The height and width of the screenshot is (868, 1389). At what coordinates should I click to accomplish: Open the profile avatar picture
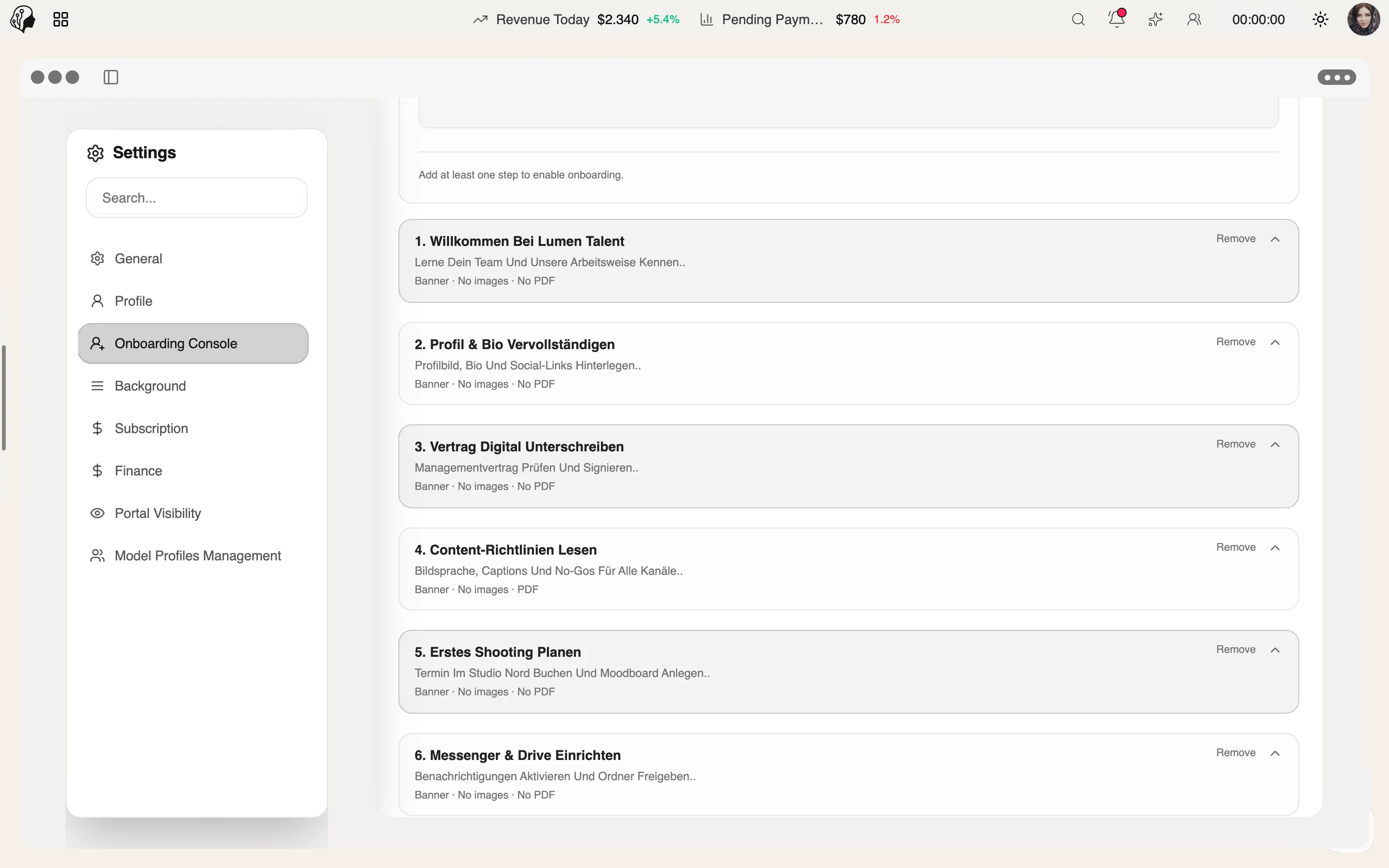[x=1363, y=19]
